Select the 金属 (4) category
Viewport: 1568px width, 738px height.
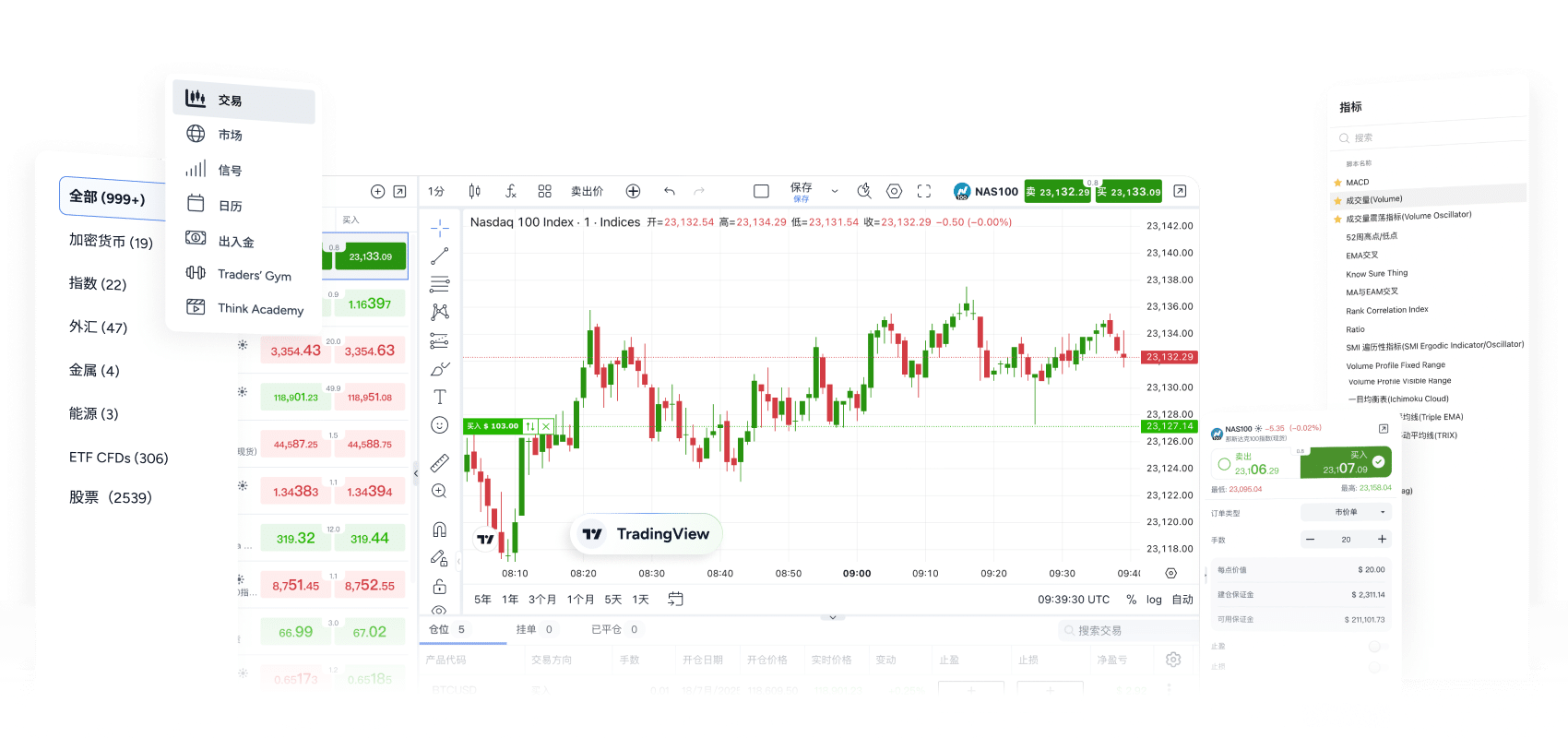pos(94,370)
